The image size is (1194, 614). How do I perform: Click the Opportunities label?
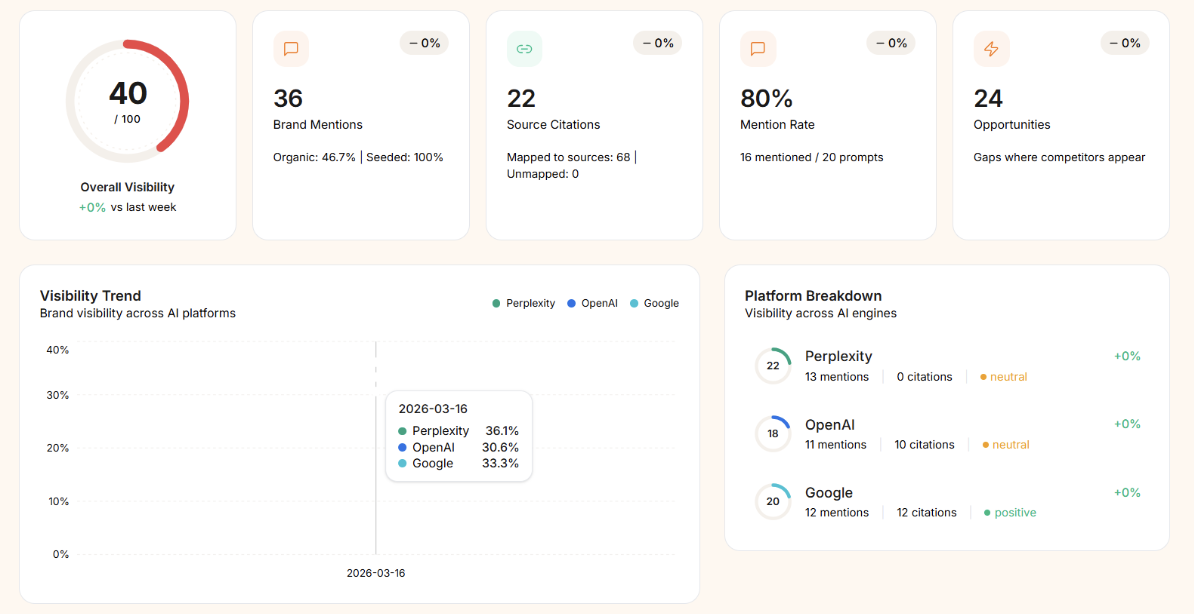[x=1012, y=124]
